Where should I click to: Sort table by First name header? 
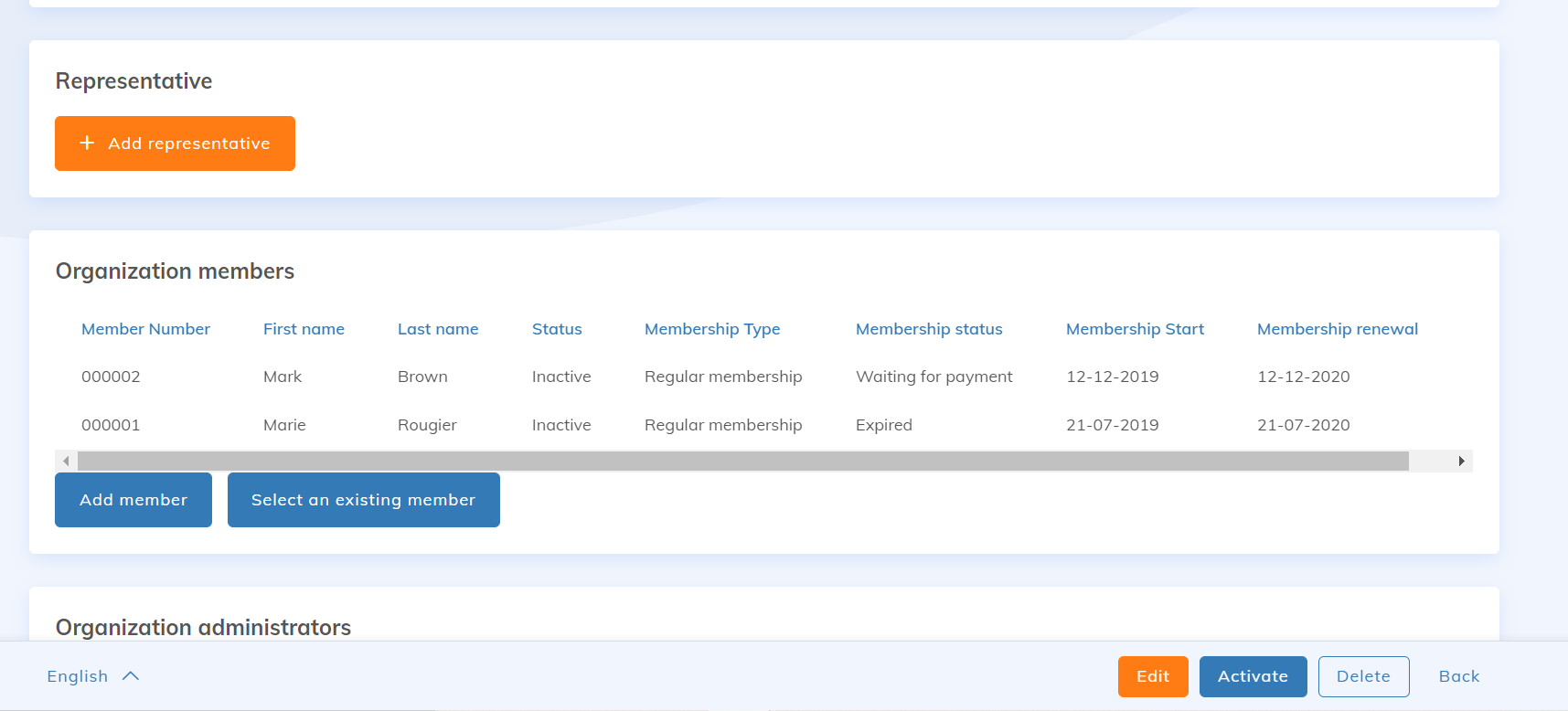pyautogui.click(x=304, y=329)
